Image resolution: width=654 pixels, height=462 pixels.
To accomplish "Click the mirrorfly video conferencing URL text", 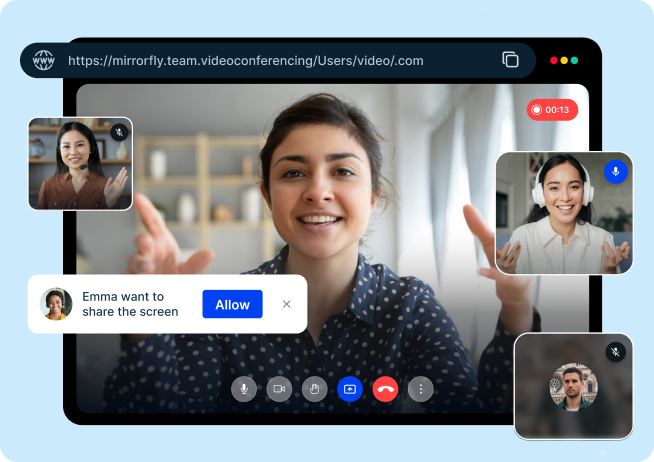I will (246, 61).
